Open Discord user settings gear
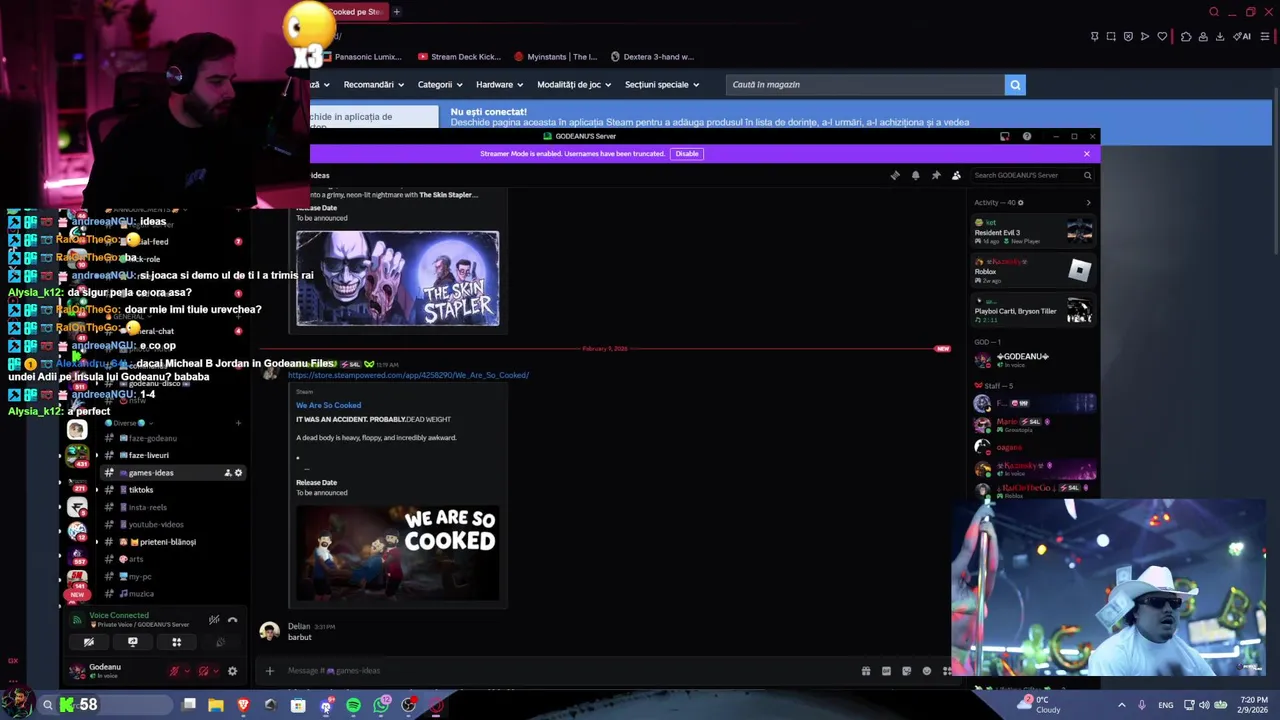Screen dimensions: 1280x720 tap(233, 671)
